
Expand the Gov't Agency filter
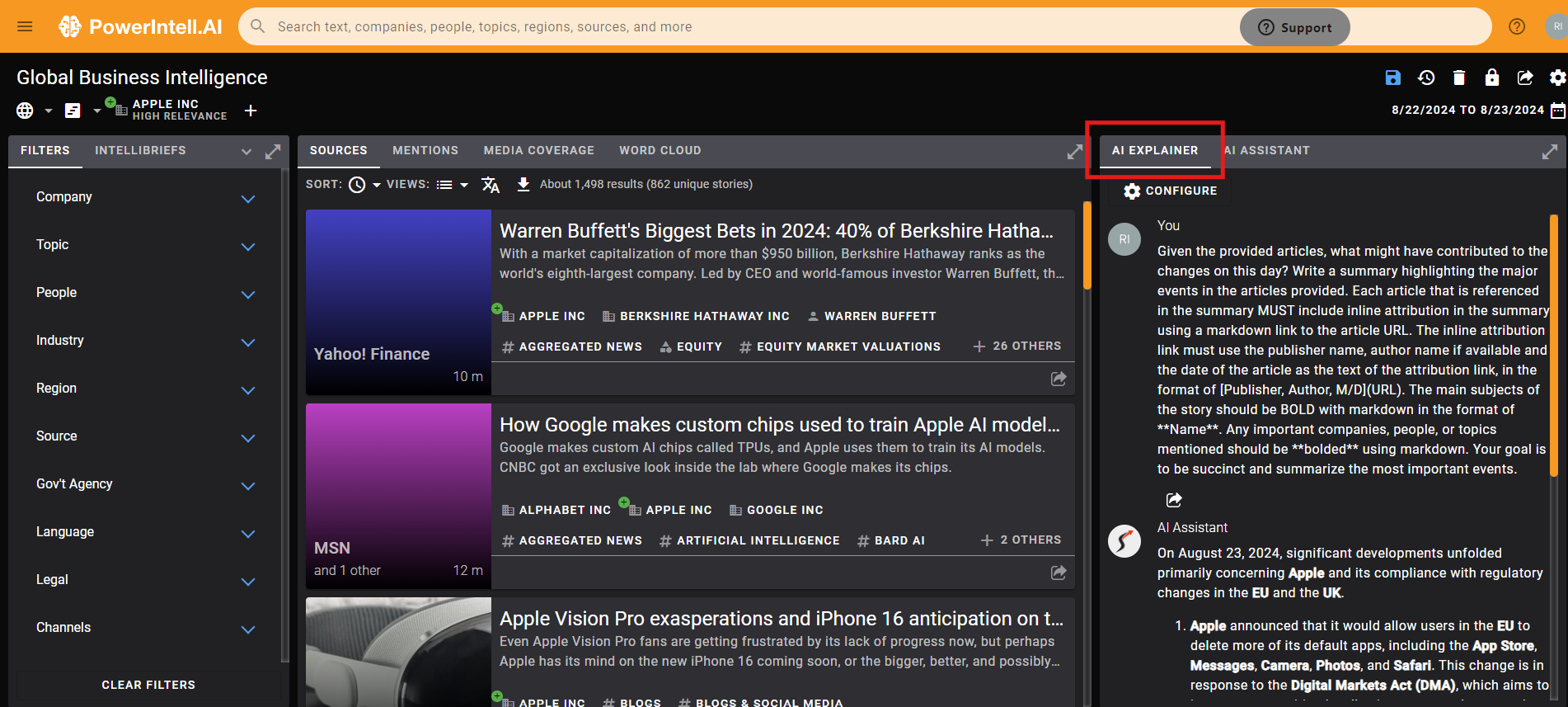[248, 486]
